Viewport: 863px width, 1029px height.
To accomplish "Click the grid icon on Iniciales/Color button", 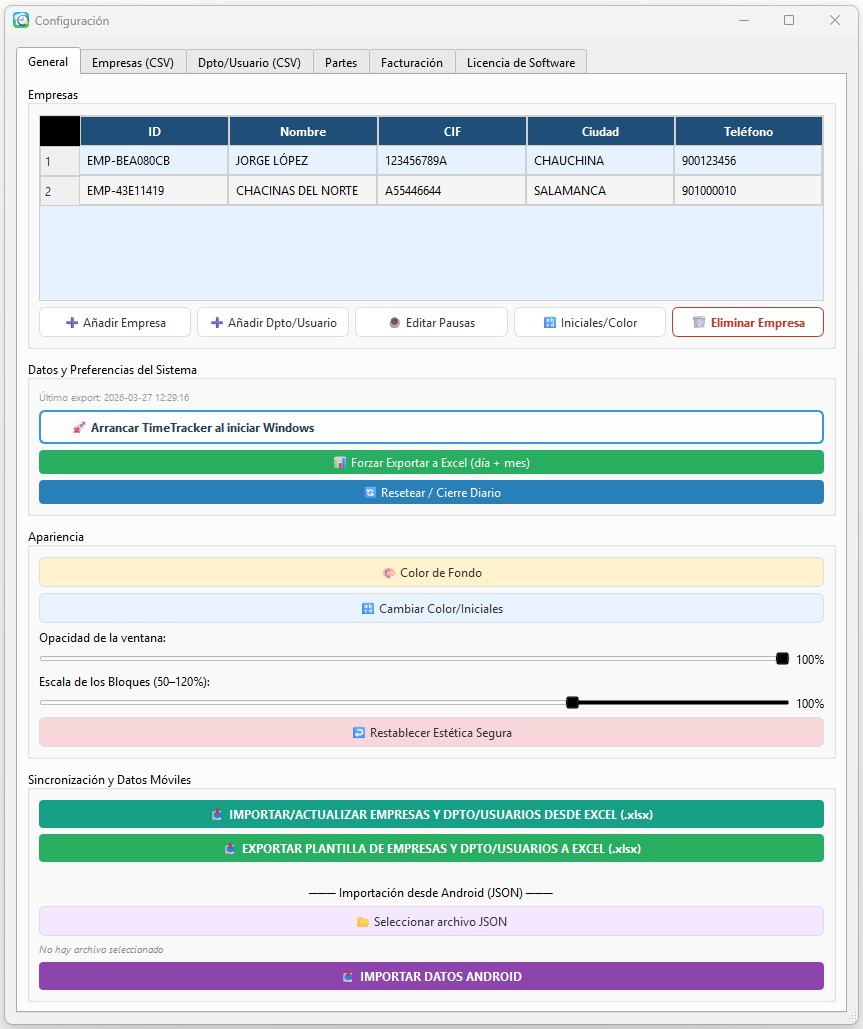I will tap(550, 321).
